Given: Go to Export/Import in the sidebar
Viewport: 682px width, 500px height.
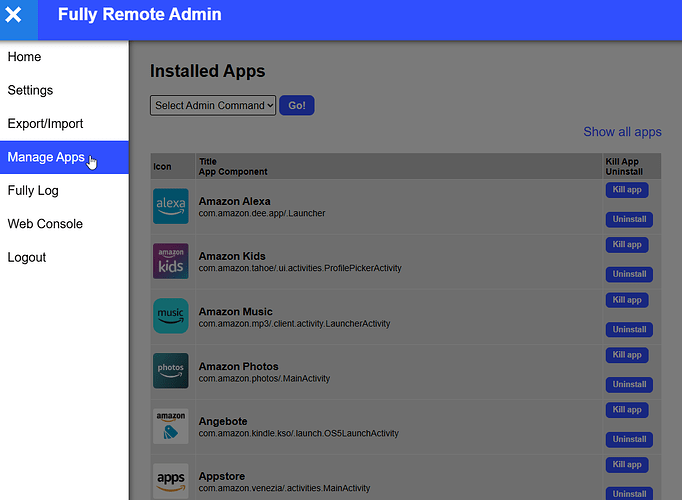Looking at the screenshot, I should [x=64, y=124].
